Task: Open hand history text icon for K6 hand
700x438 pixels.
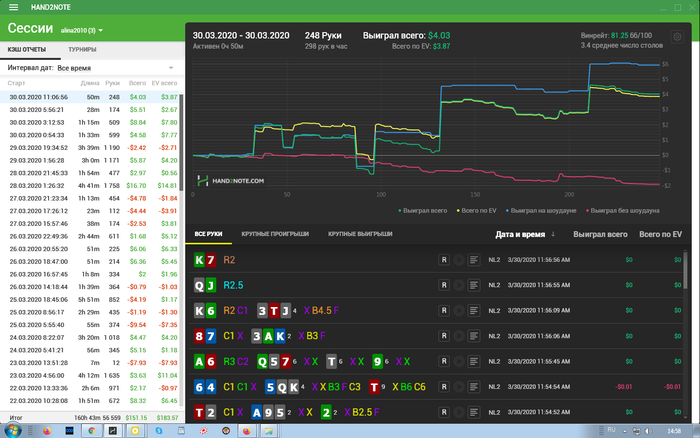Action: (x=474, y=310)
